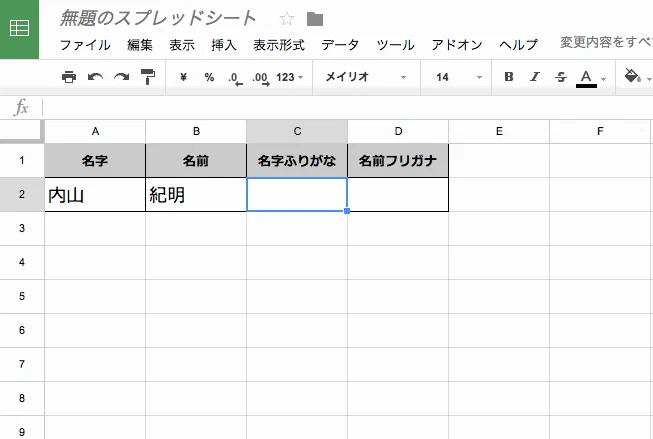Open the 123 number formats dropdown
The width and height of the screenshot is (653, 439).
[x=289, y=77]
